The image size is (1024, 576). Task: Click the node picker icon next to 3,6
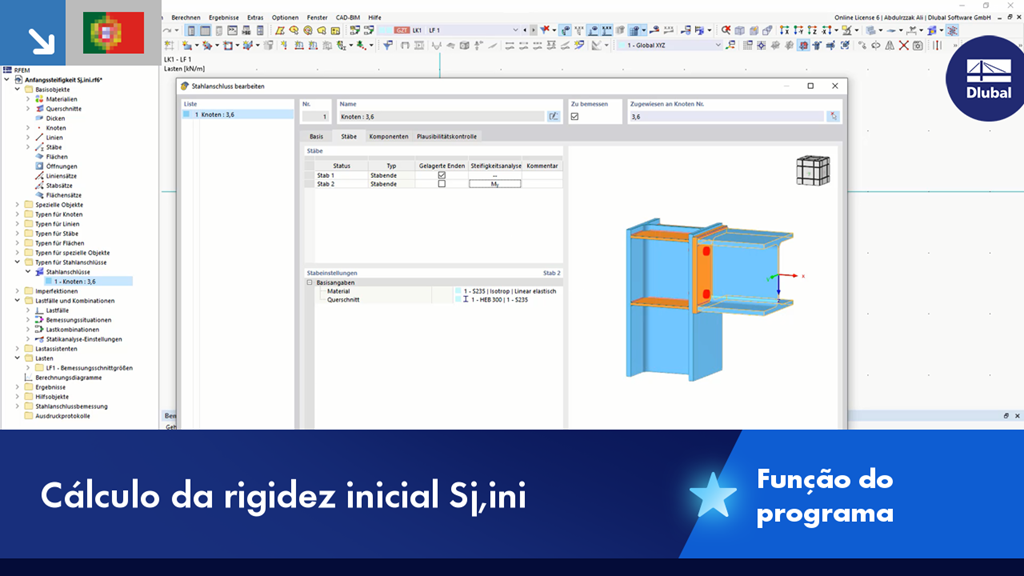point(833,116)
